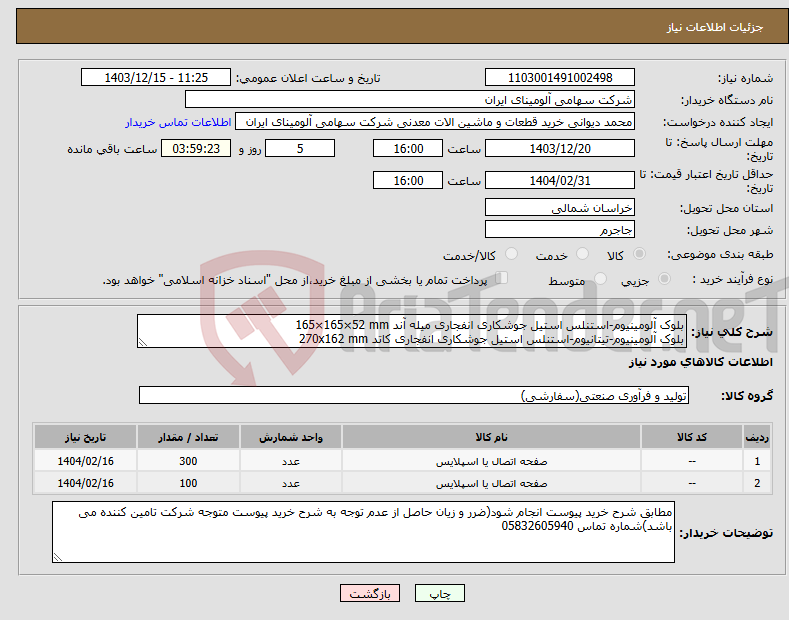Screen dimensions: 789x620
Task: Click the delivery province field خراسان شمالی
Action: (x=560, y=207)
